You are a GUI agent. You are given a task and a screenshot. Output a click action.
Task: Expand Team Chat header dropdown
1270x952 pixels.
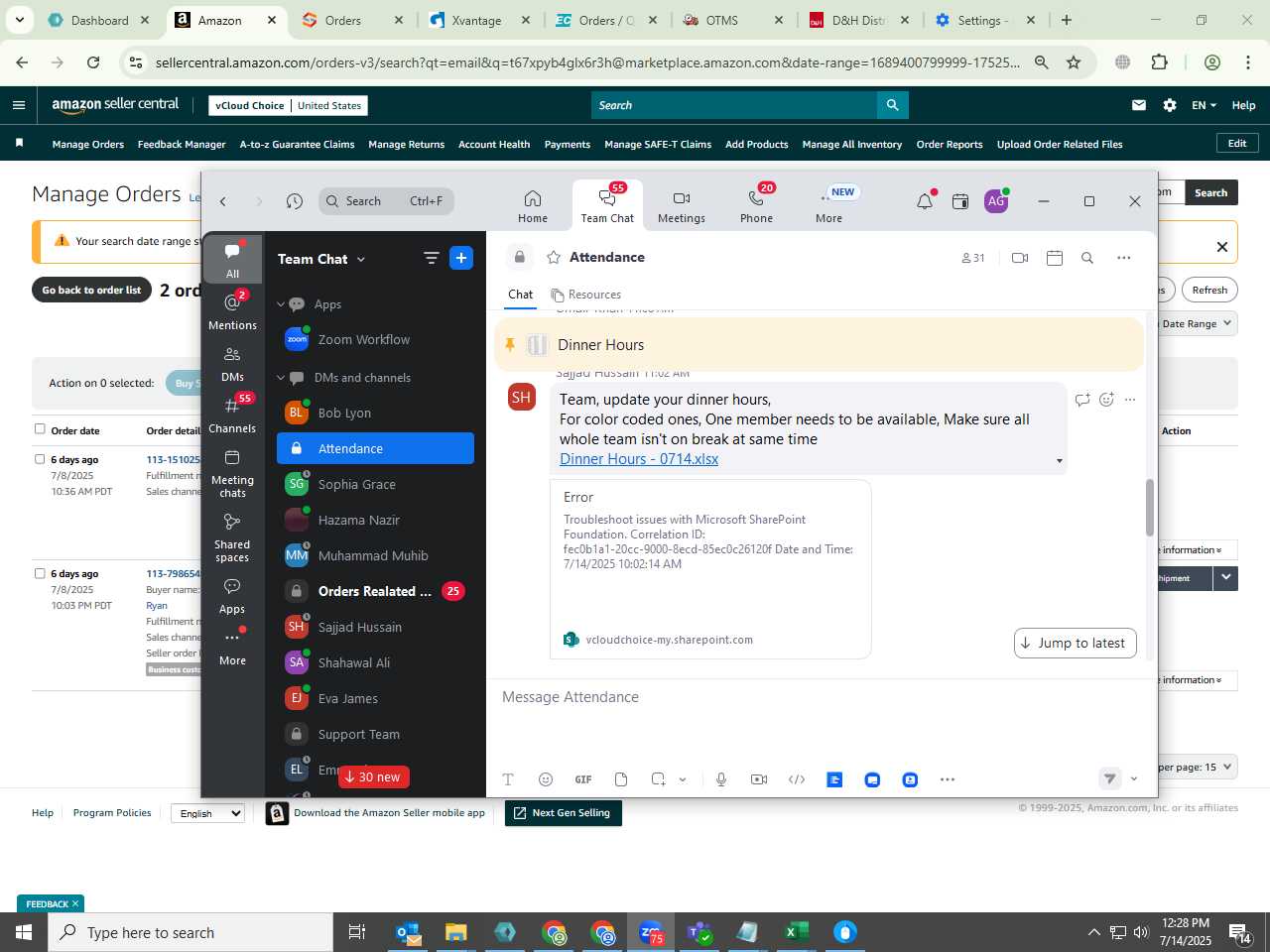point(361,259)
